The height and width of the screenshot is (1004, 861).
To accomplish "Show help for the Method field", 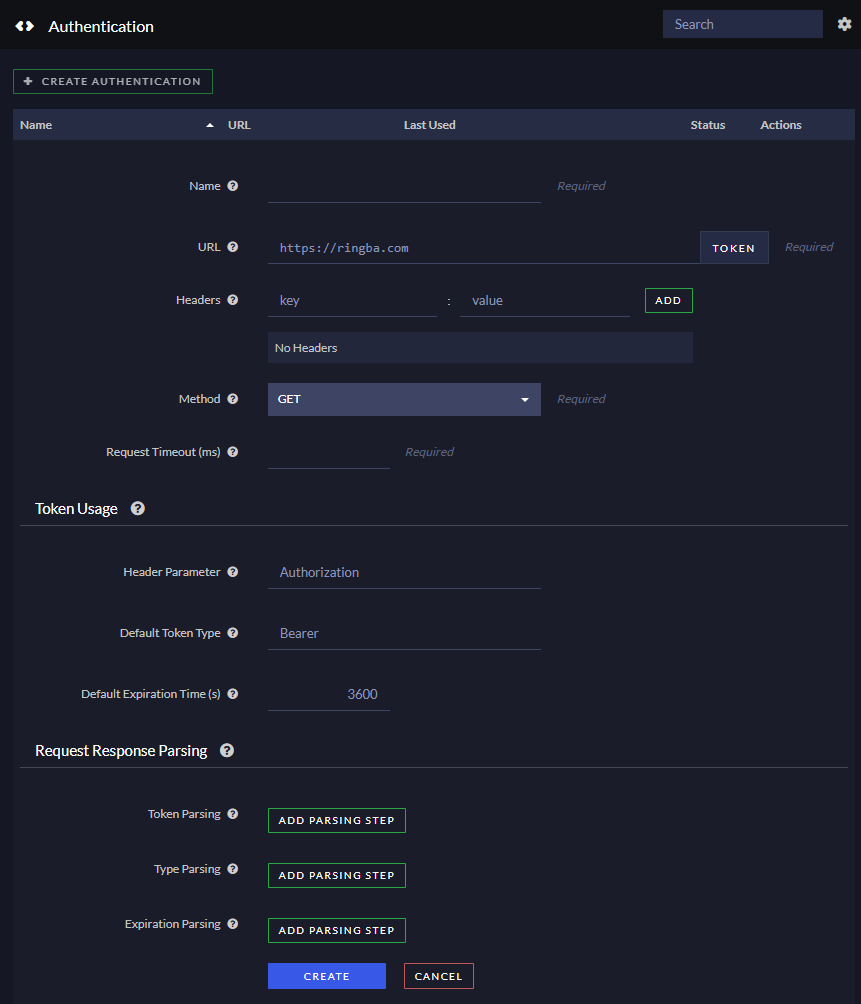I will coord(233,398).
